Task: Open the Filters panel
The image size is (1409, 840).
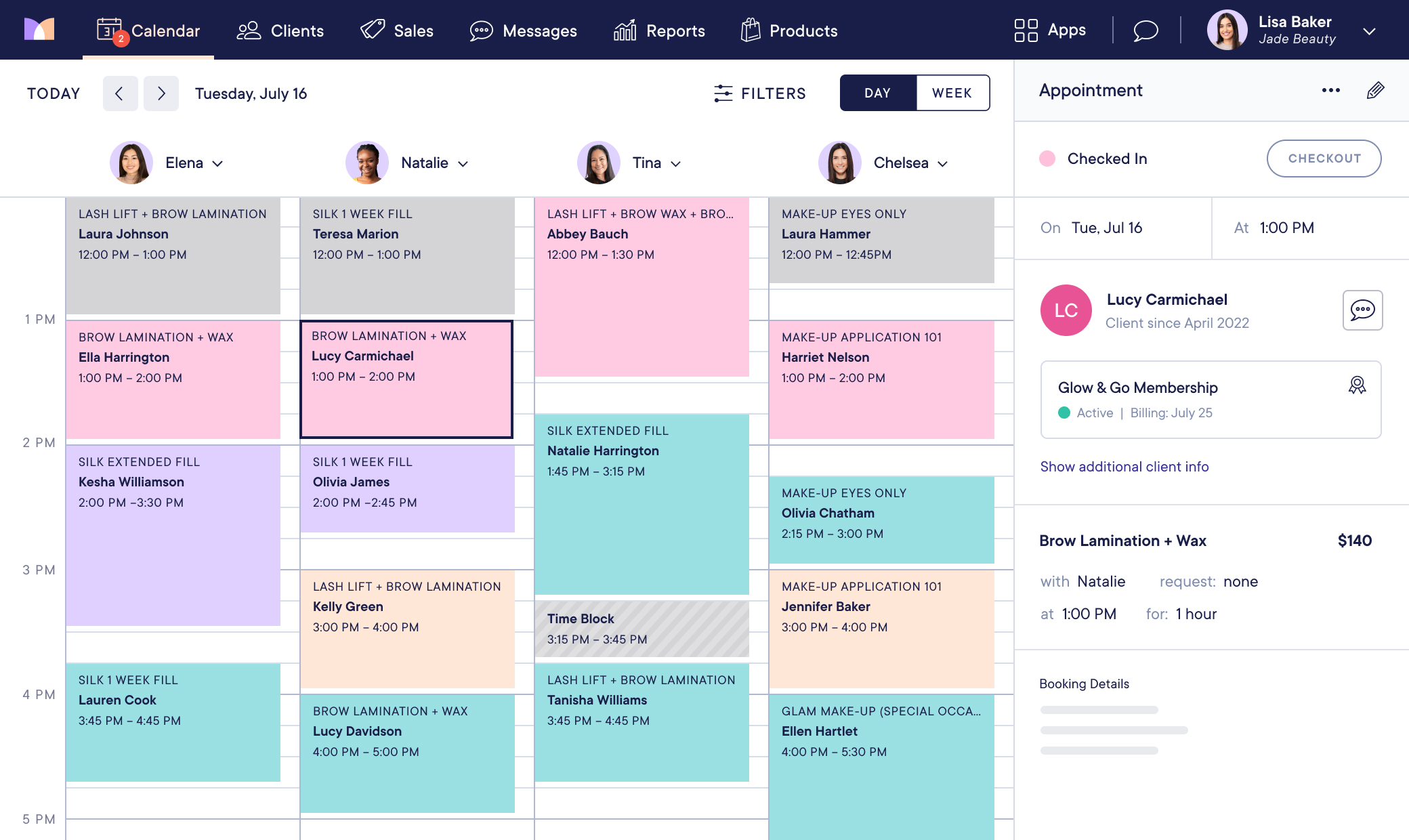Action: (760, 93)
